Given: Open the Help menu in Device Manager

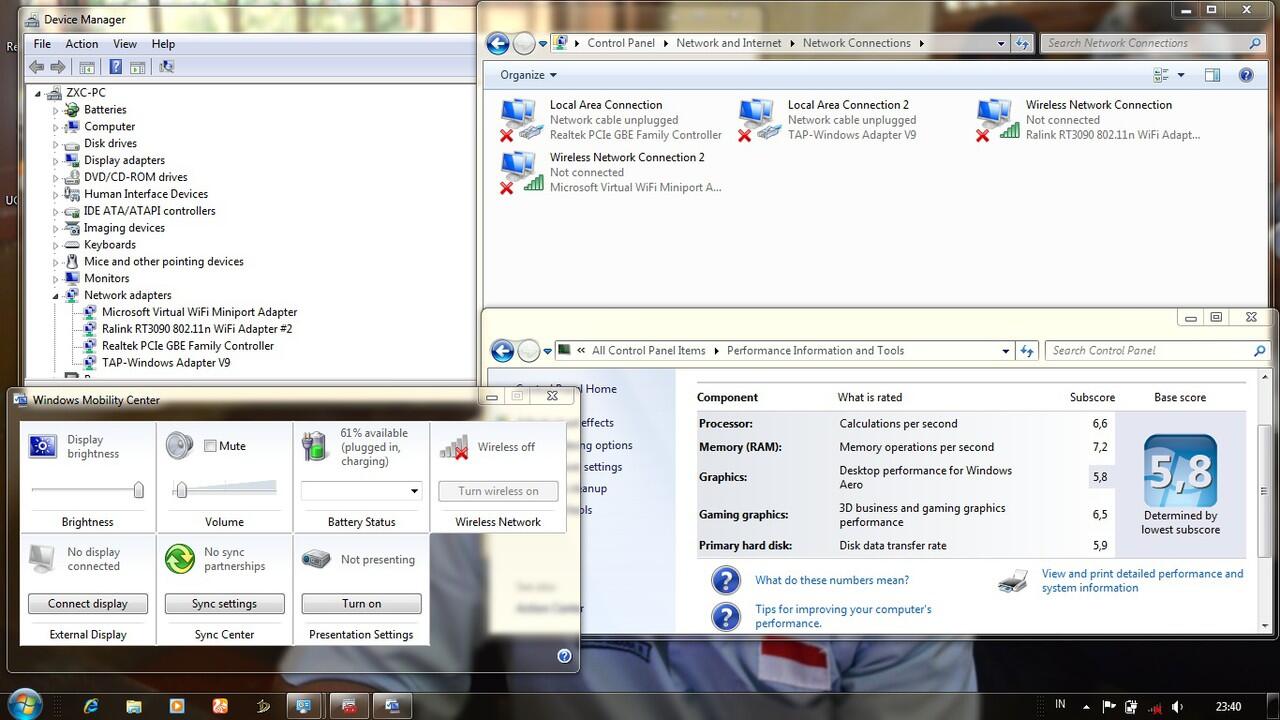Looking at the screenshot, I should [x=163, y=44].
